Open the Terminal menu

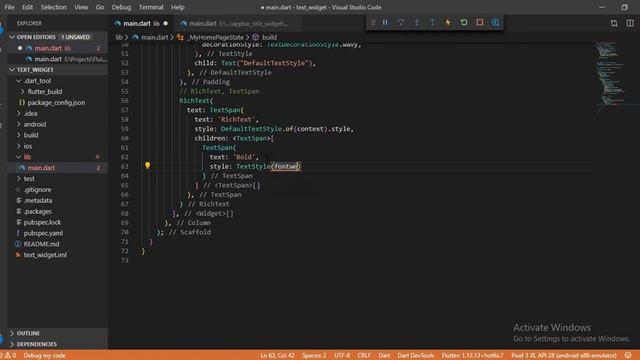click(x=151, y=7)
